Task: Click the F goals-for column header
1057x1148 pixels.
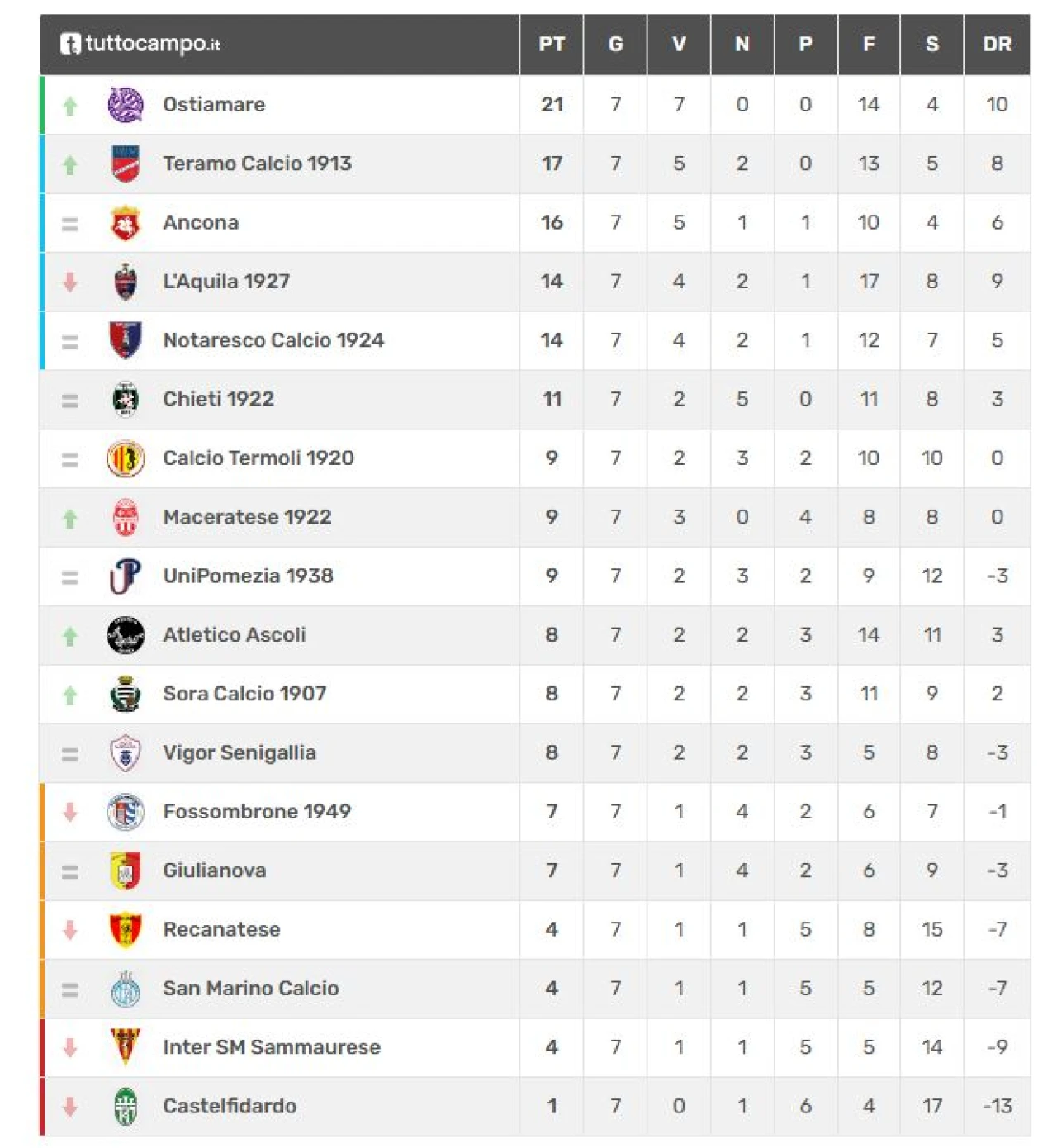Action: (869, 45)
